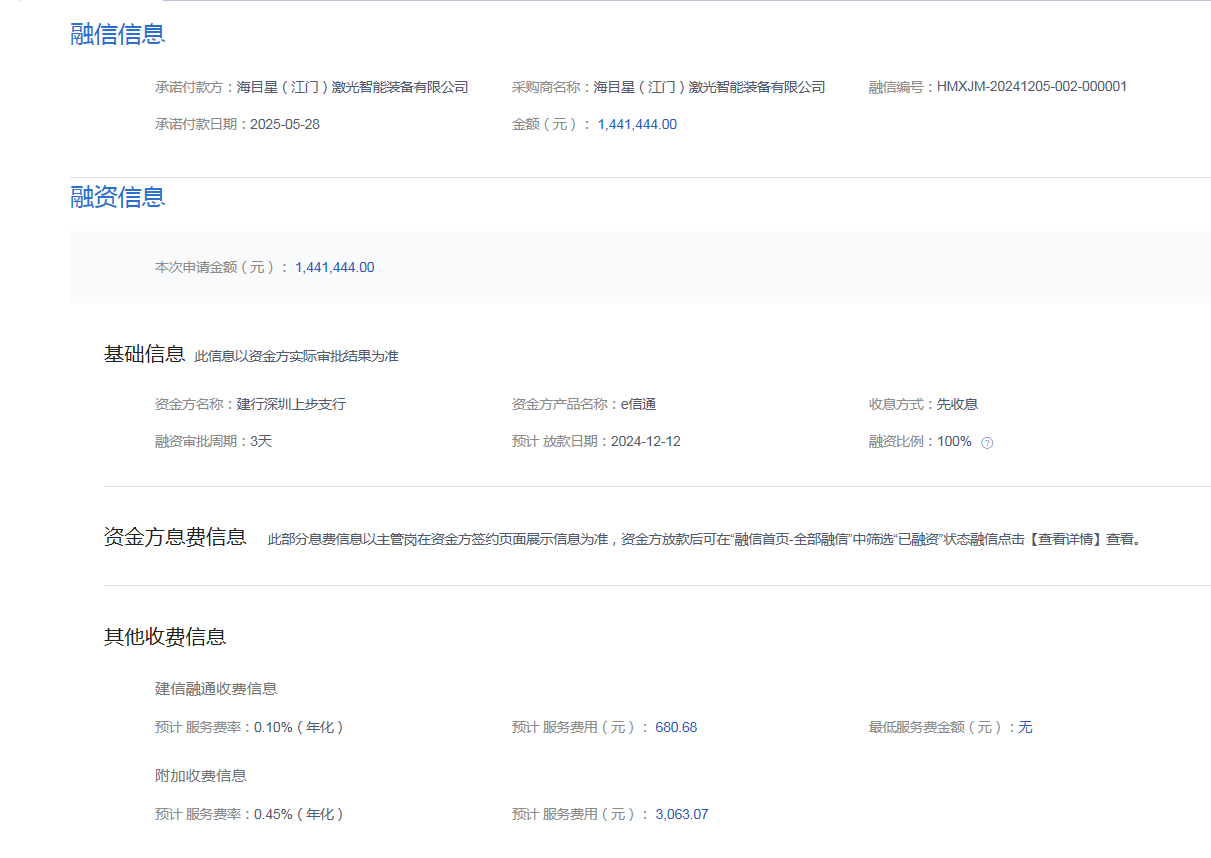Select the 采购商名称 company name text
1211x858 pixels.
tap(709, 87)
